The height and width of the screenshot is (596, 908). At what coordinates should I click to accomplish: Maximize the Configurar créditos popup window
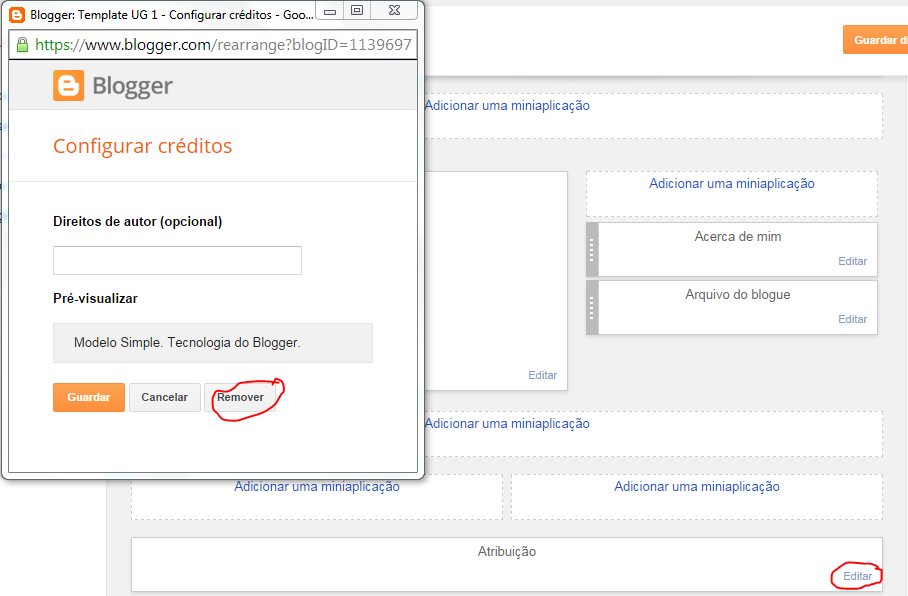[357, 10]
